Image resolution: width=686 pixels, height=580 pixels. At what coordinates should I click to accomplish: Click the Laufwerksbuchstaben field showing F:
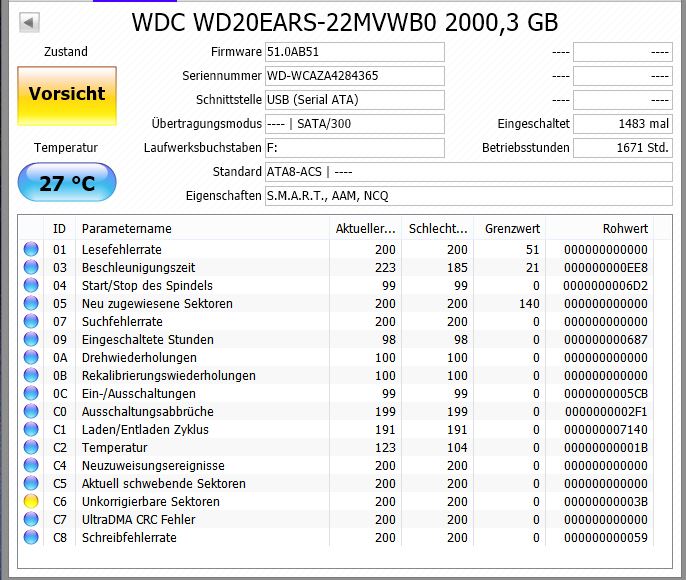(355, 148)
